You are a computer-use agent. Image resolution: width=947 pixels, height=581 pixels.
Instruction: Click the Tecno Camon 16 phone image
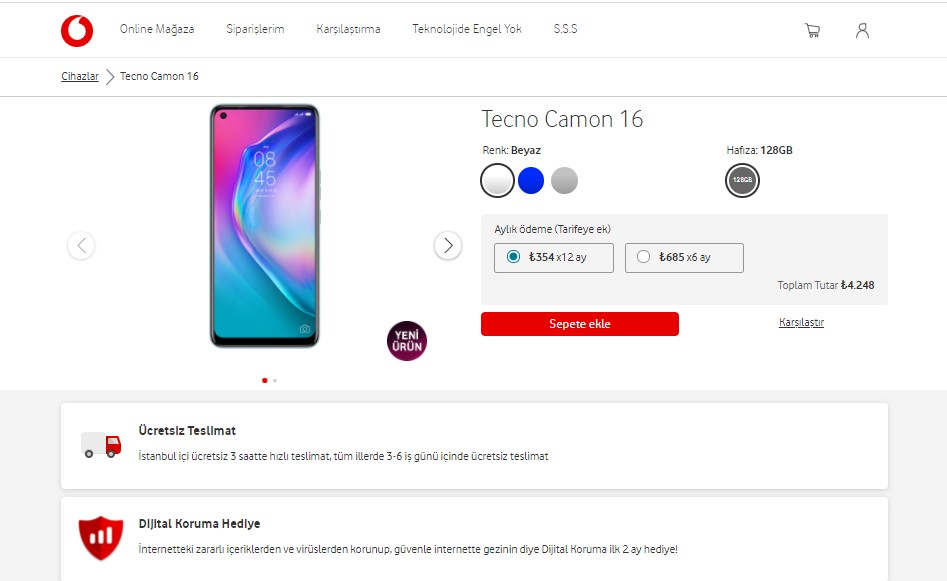pos(265,226)
